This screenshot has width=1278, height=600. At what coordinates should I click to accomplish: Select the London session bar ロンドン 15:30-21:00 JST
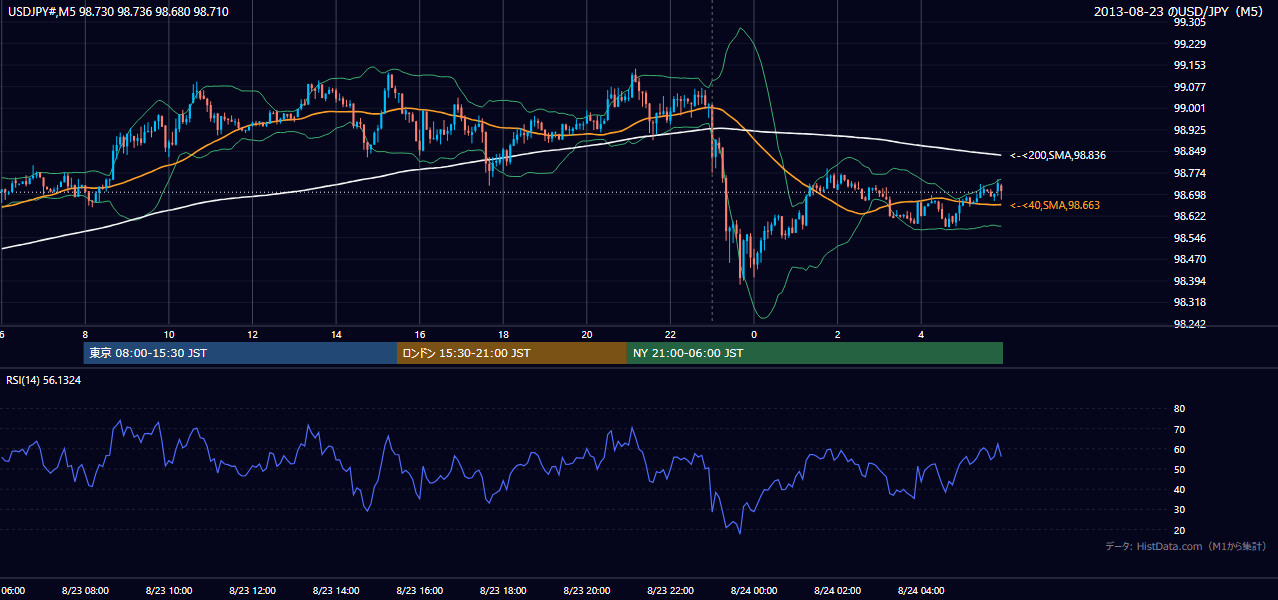[x=512, y=353]
